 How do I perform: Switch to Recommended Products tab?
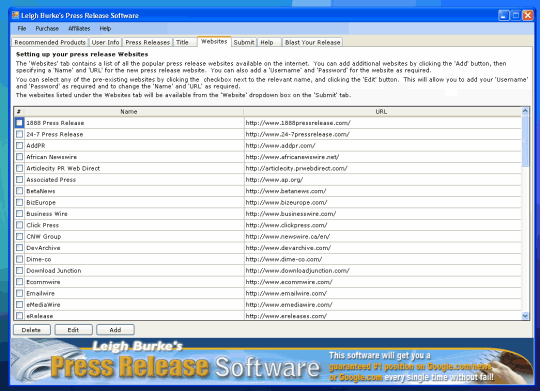click(x=50, y=42)
